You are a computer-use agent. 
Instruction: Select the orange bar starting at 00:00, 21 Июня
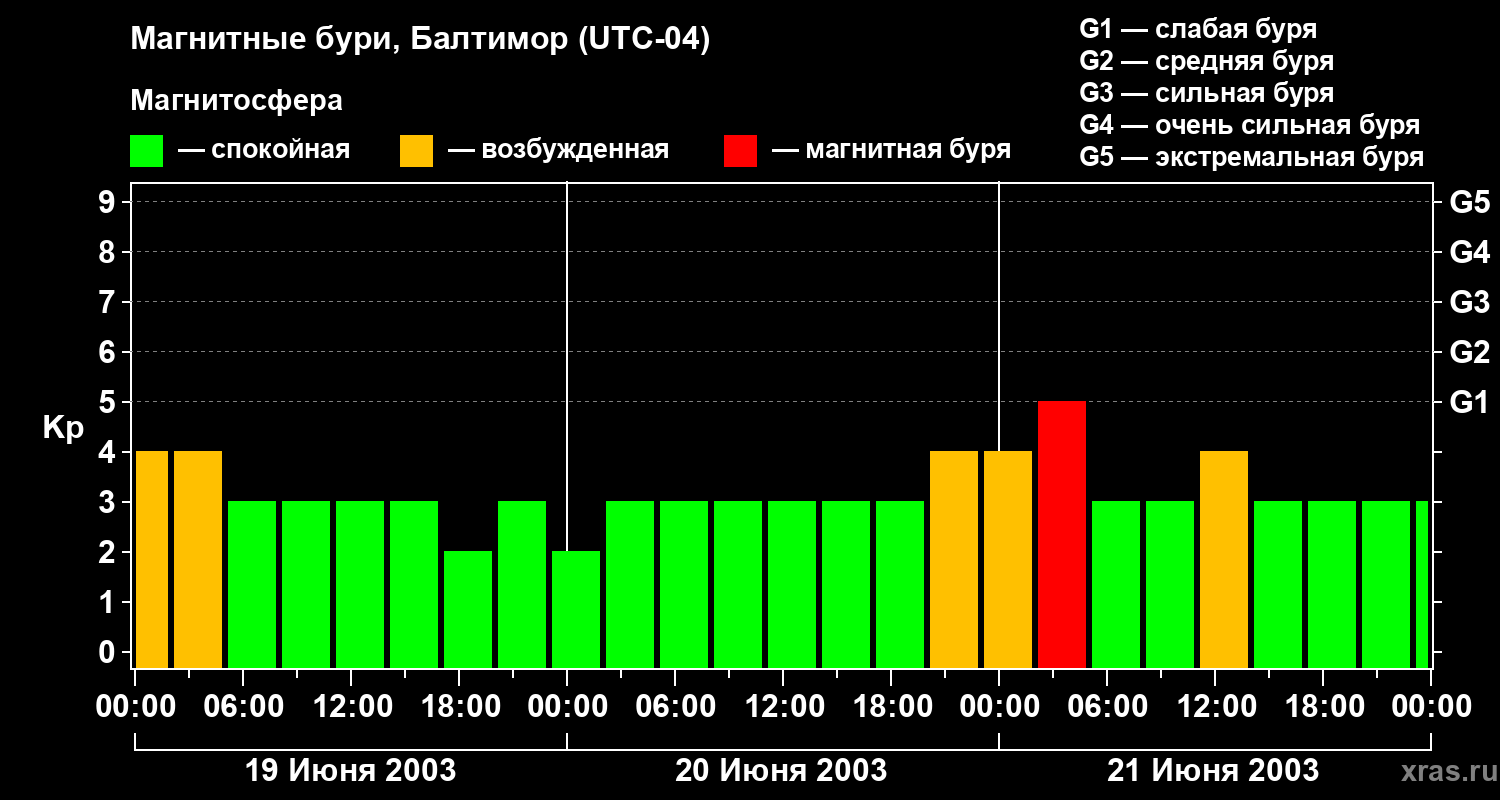1008,560
